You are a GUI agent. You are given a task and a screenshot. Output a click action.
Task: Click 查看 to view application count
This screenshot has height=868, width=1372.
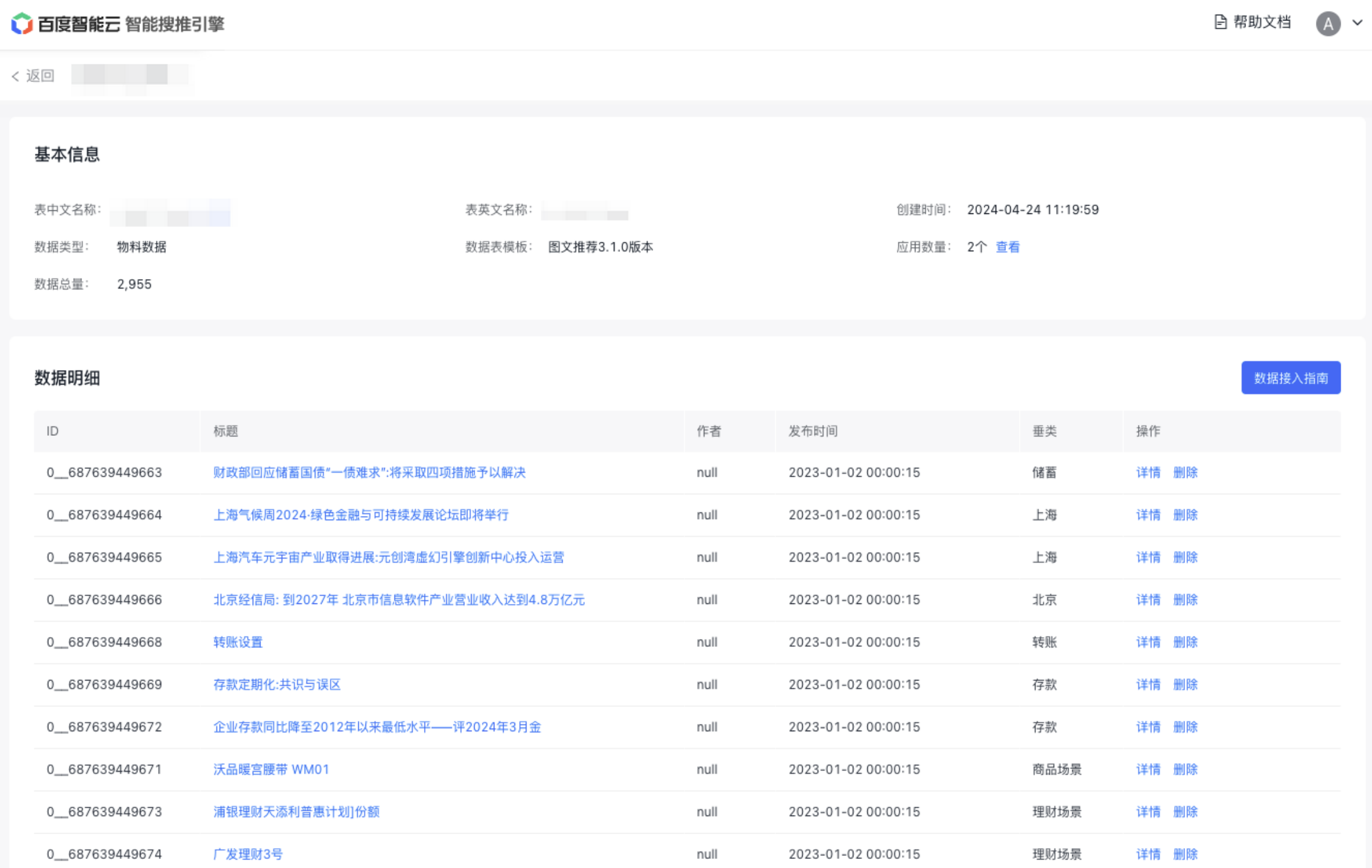(1008, 247)
